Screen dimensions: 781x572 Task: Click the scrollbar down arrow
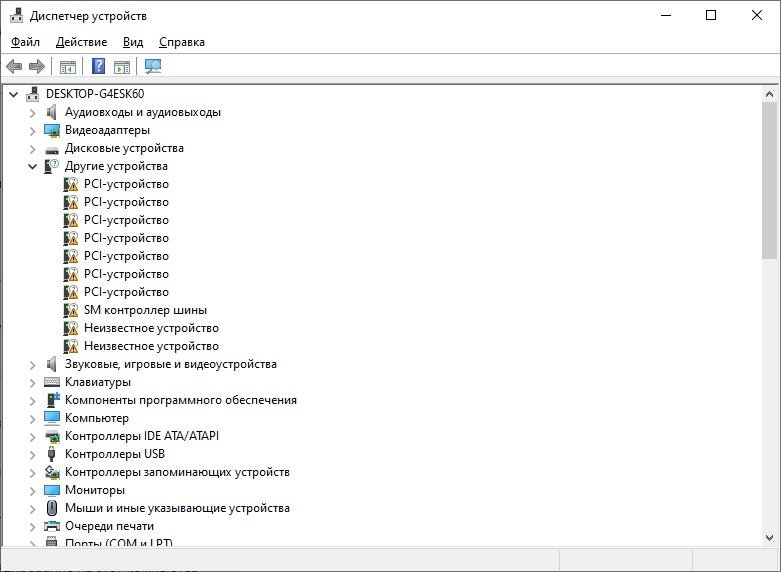769,538
